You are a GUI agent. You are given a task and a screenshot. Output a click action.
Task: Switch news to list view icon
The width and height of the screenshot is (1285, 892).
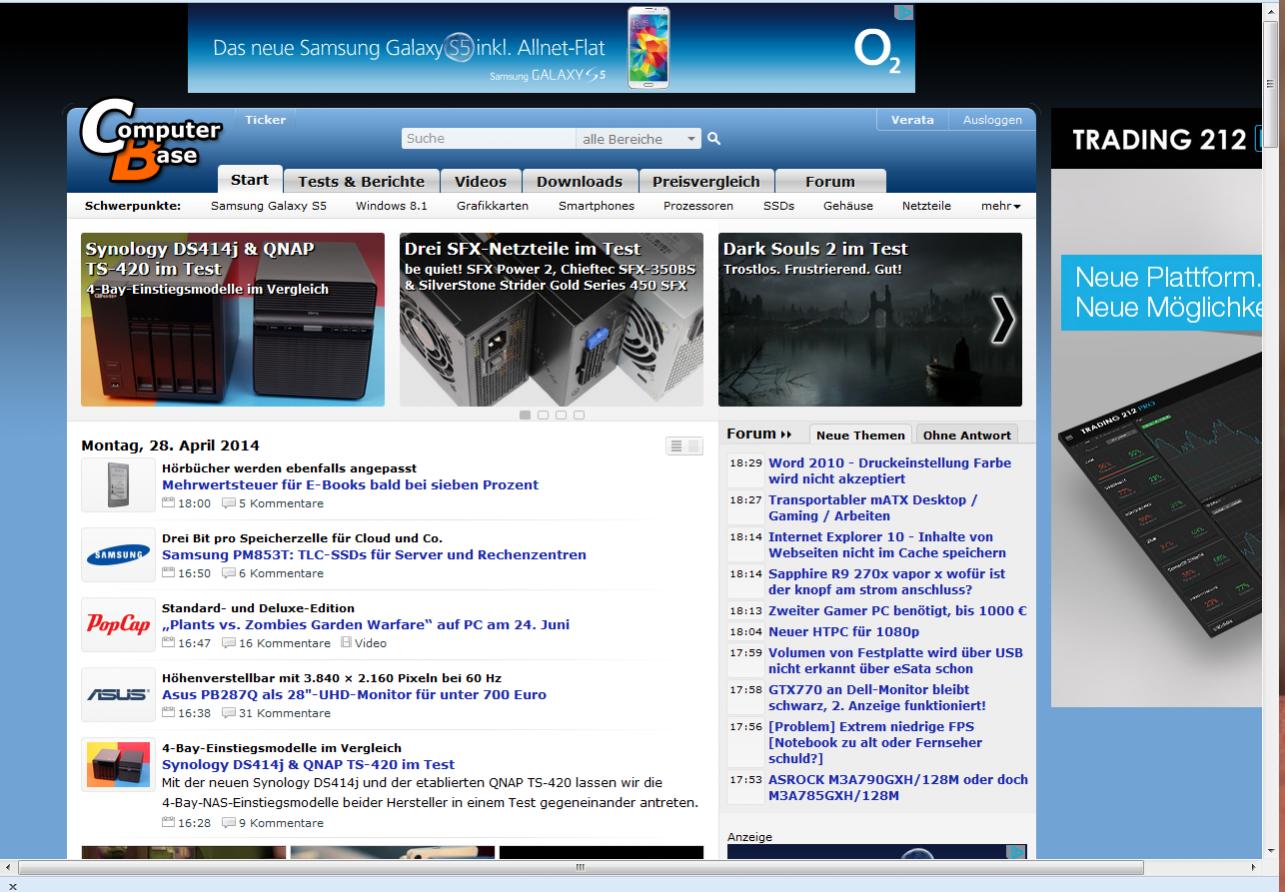pyautogui.click(x=676, y=446)
